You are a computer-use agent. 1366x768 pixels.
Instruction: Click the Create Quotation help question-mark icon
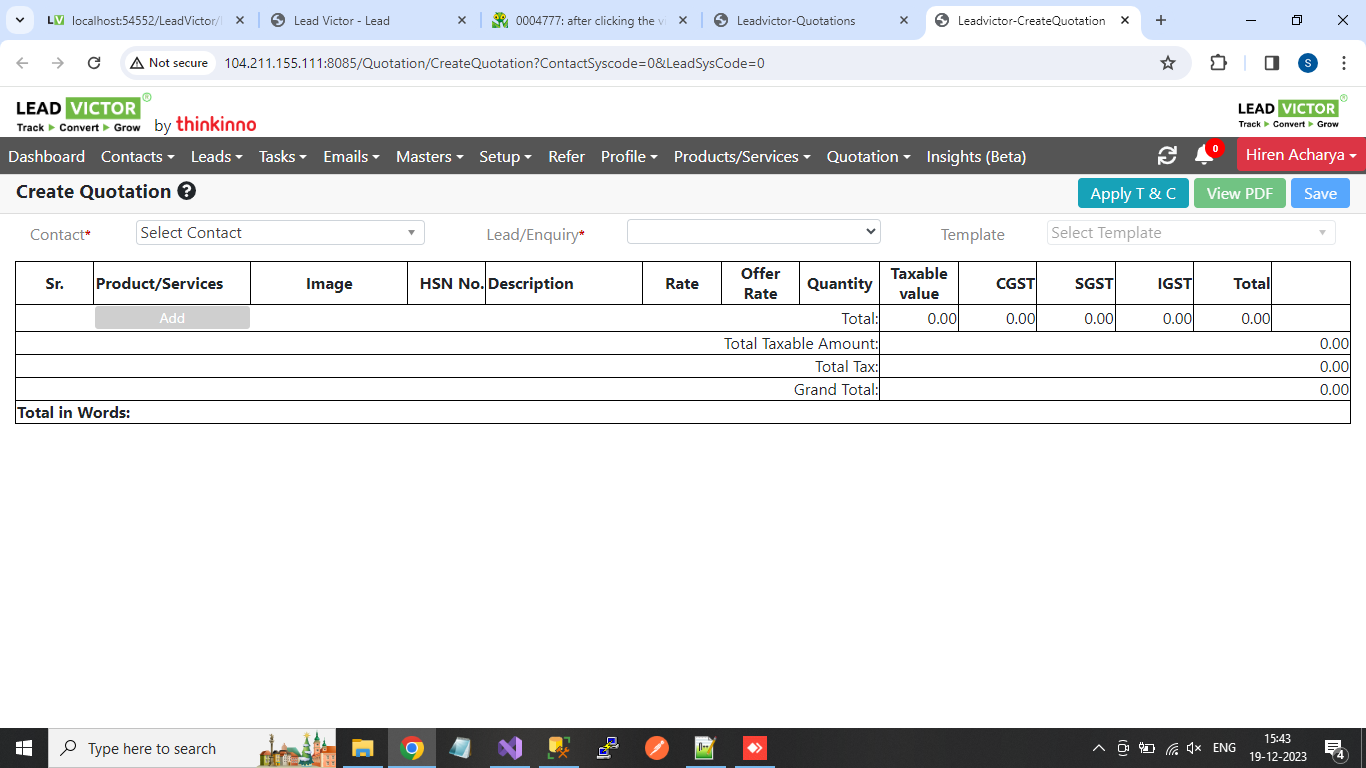pos(187,191)
